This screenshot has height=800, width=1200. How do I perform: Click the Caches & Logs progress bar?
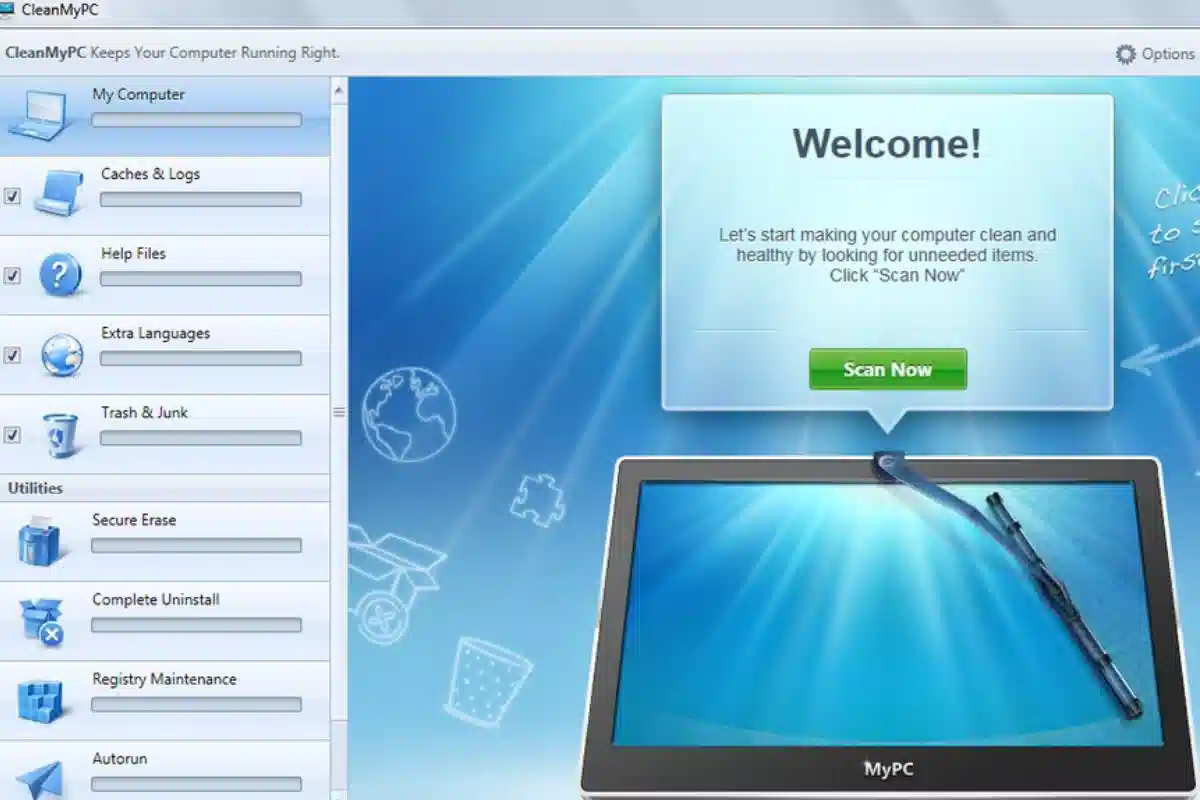(x=200, y=199)
